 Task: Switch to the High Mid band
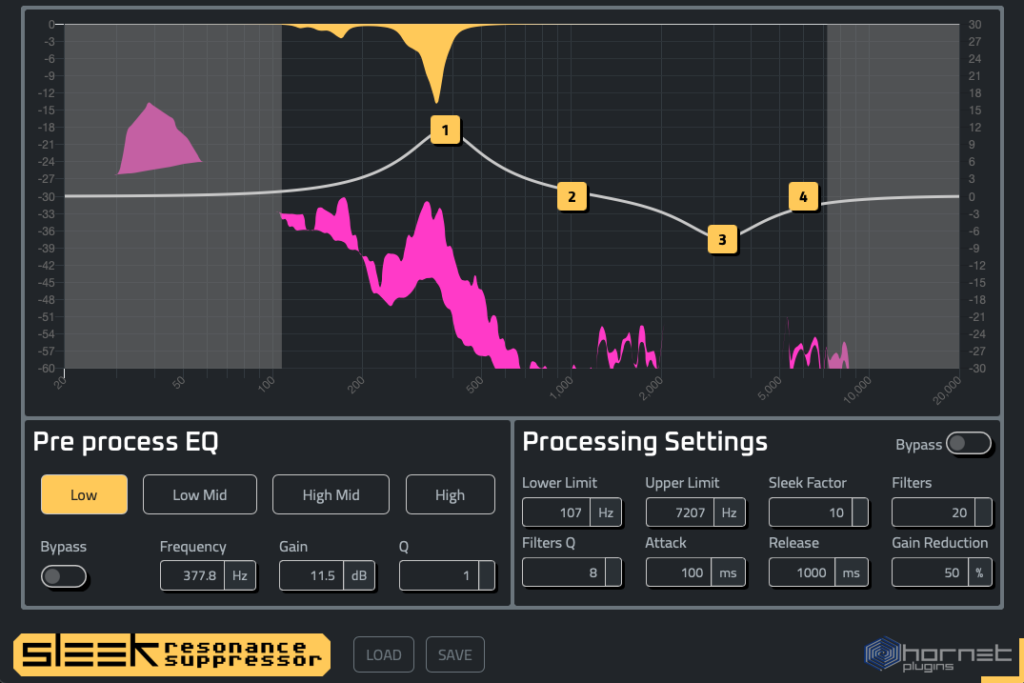pyautogui.click(x=331, y=494)
